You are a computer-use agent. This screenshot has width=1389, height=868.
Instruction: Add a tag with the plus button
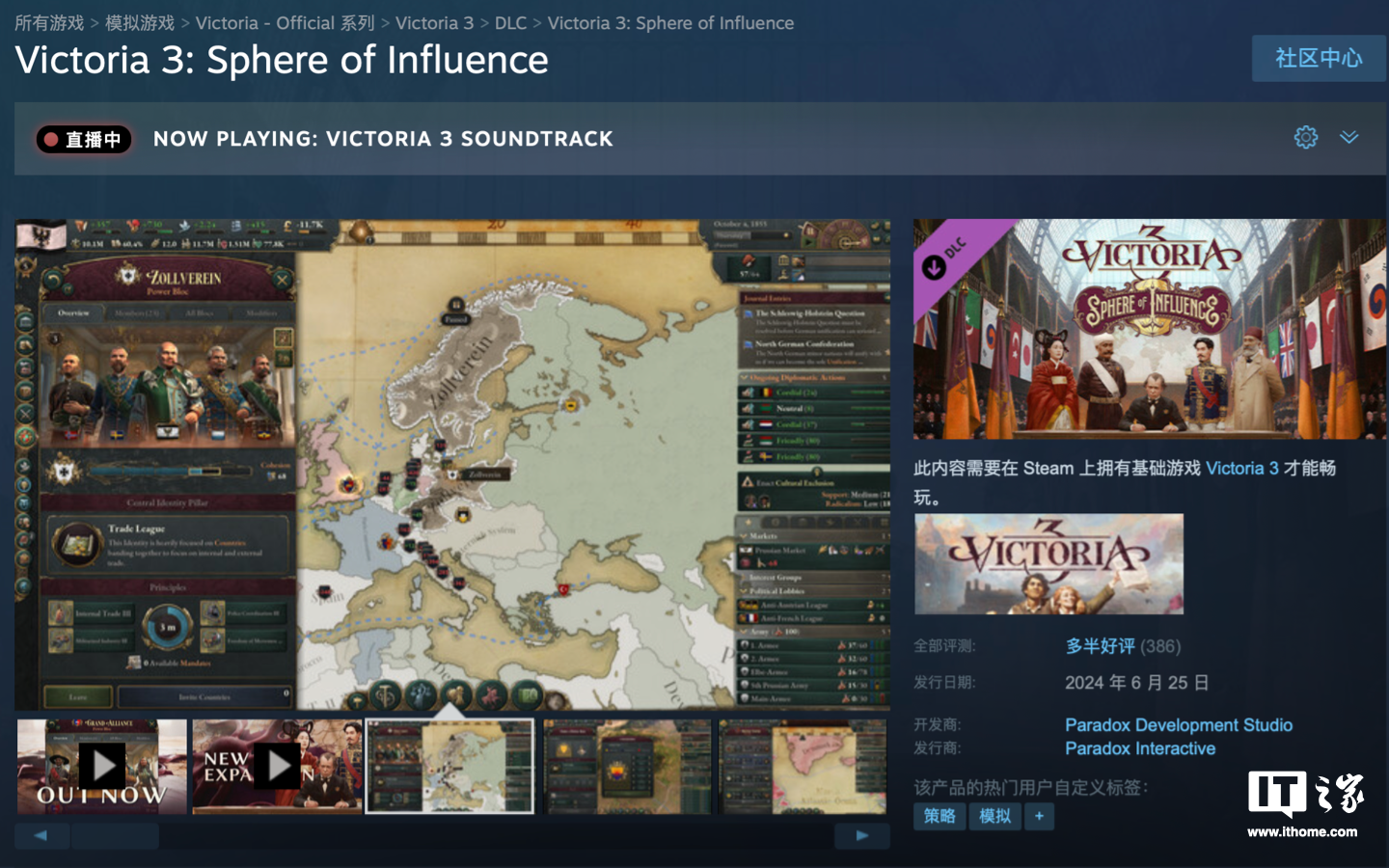pos(1039,816)
